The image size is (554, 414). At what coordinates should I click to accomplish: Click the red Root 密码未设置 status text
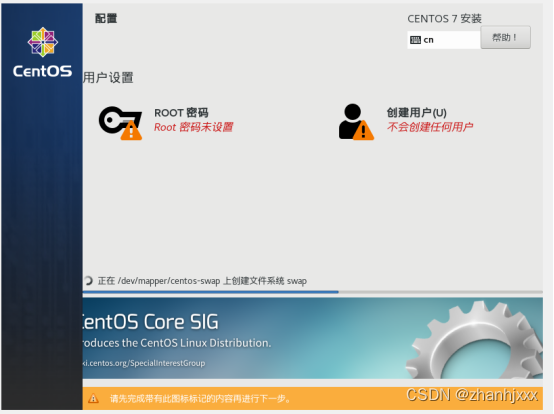pos(194,127)
